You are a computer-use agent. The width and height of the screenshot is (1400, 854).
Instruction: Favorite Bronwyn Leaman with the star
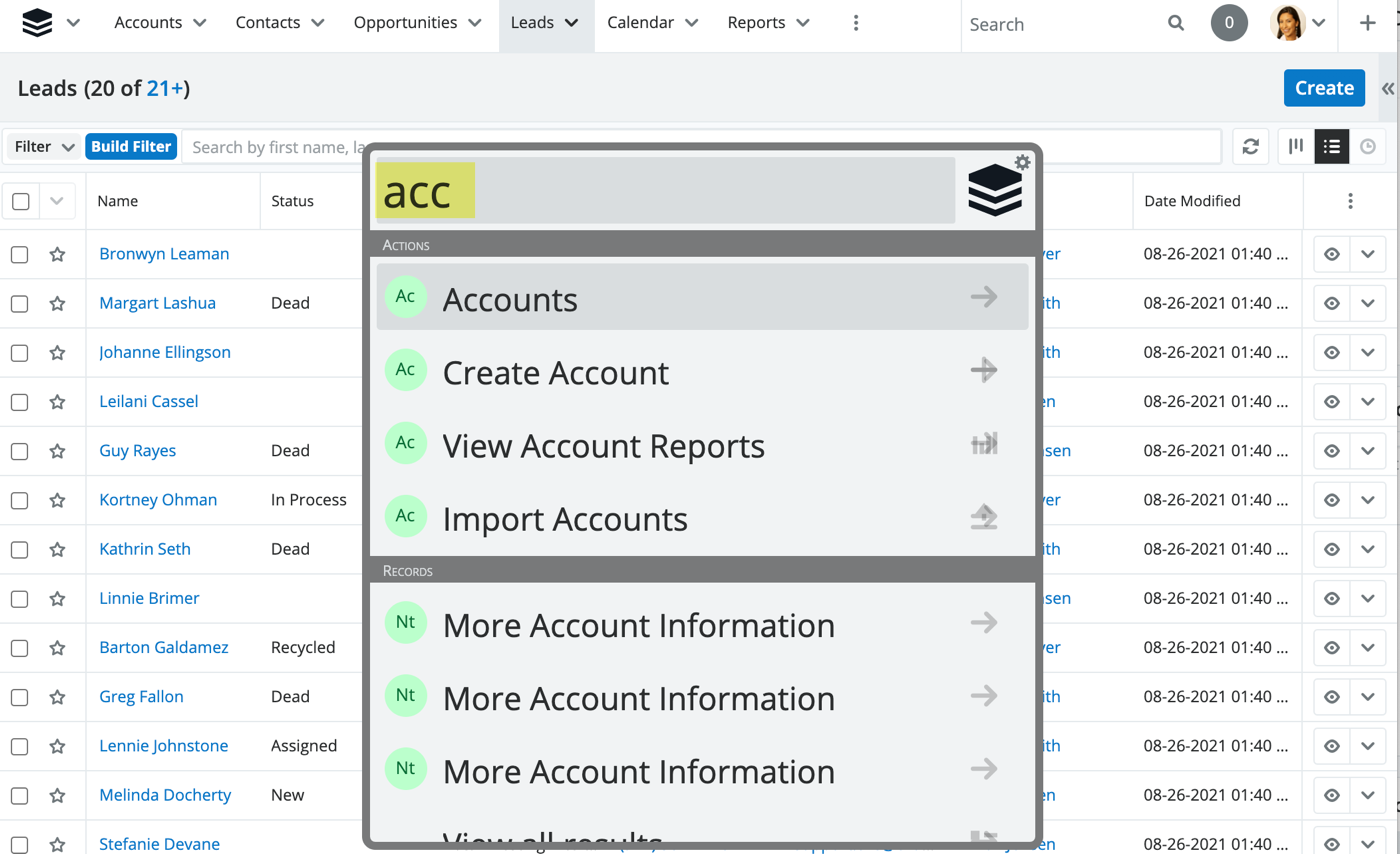point(57,254)
